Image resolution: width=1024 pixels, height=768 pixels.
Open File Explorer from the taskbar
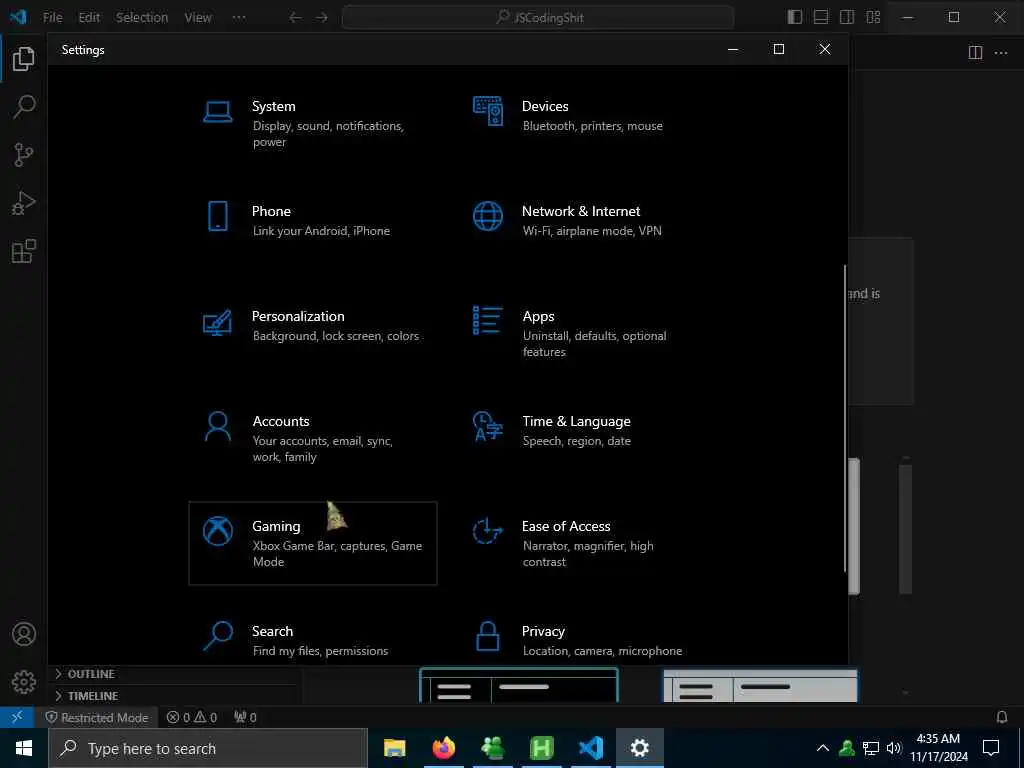(x=394, y=748)
